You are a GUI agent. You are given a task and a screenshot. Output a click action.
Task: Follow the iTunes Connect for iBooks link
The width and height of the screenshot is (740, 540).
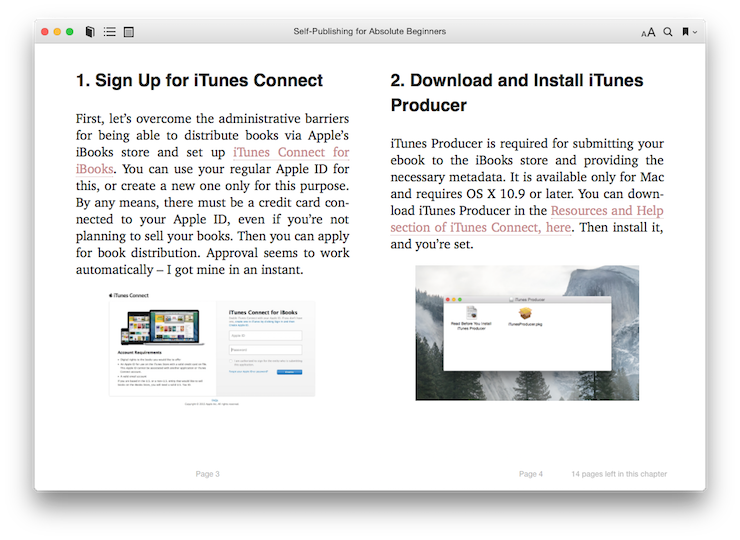pyautogui.click(x=291, y=152)
